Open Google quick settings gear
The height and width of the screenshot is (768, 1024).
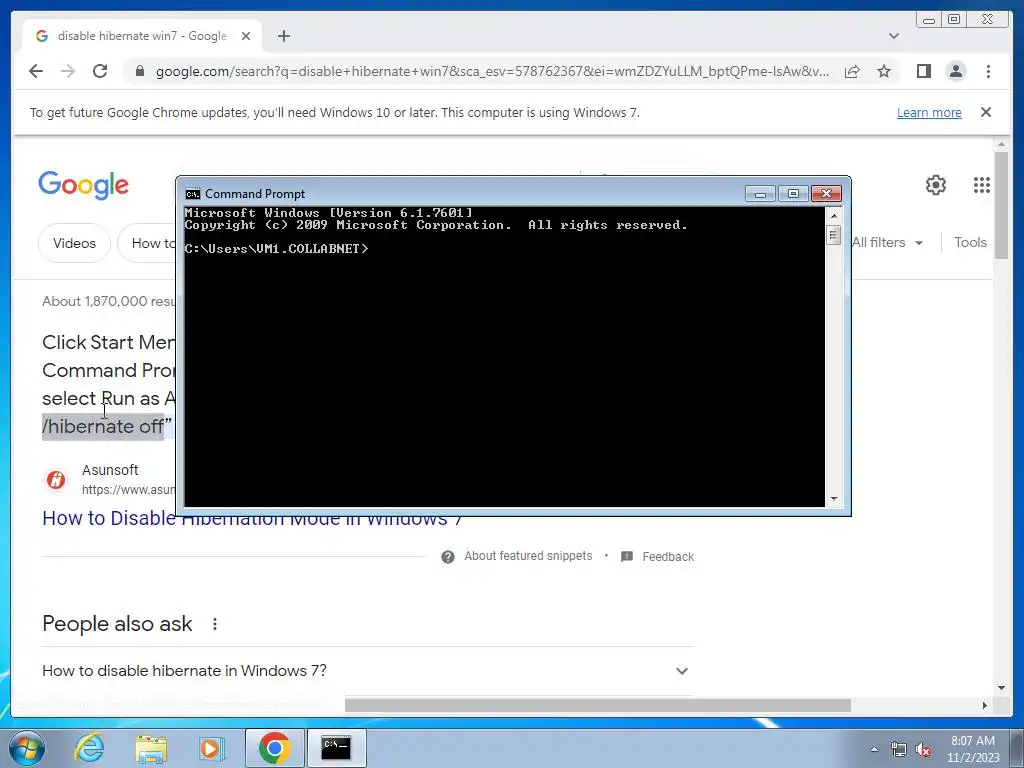(x=936, y=185)
